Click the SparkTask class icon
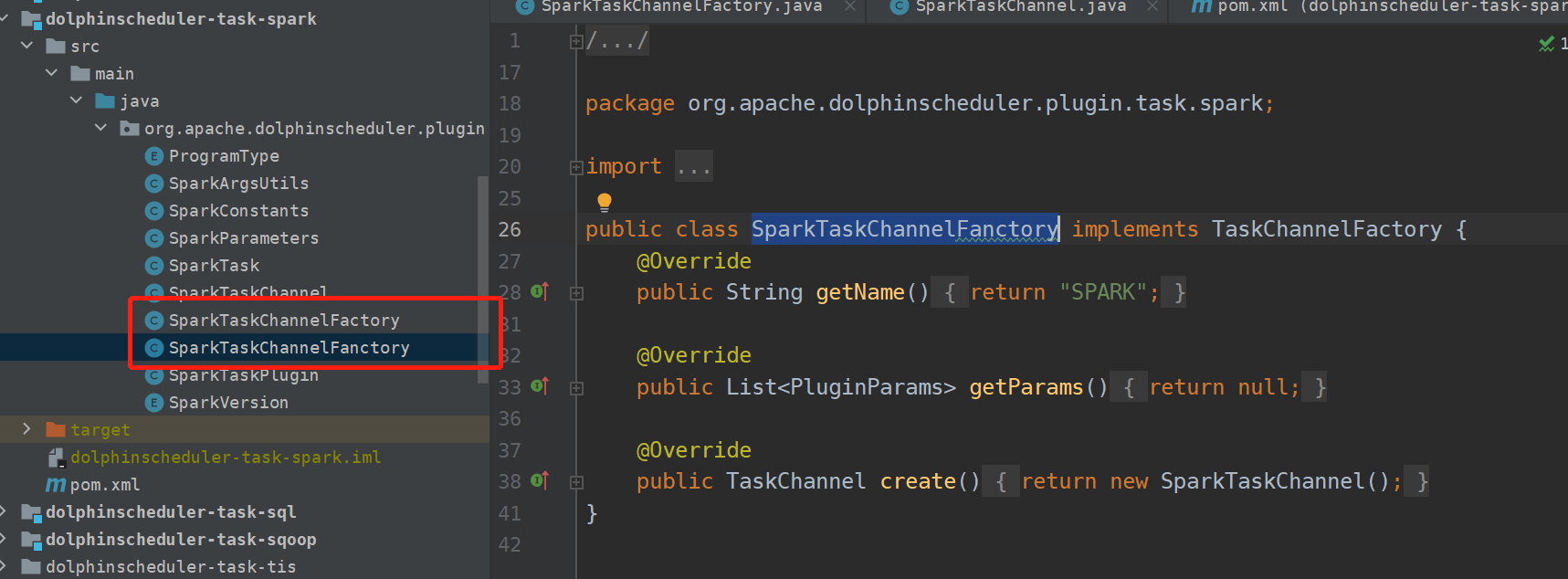The image size is (1568, 579). click(154, 266)
